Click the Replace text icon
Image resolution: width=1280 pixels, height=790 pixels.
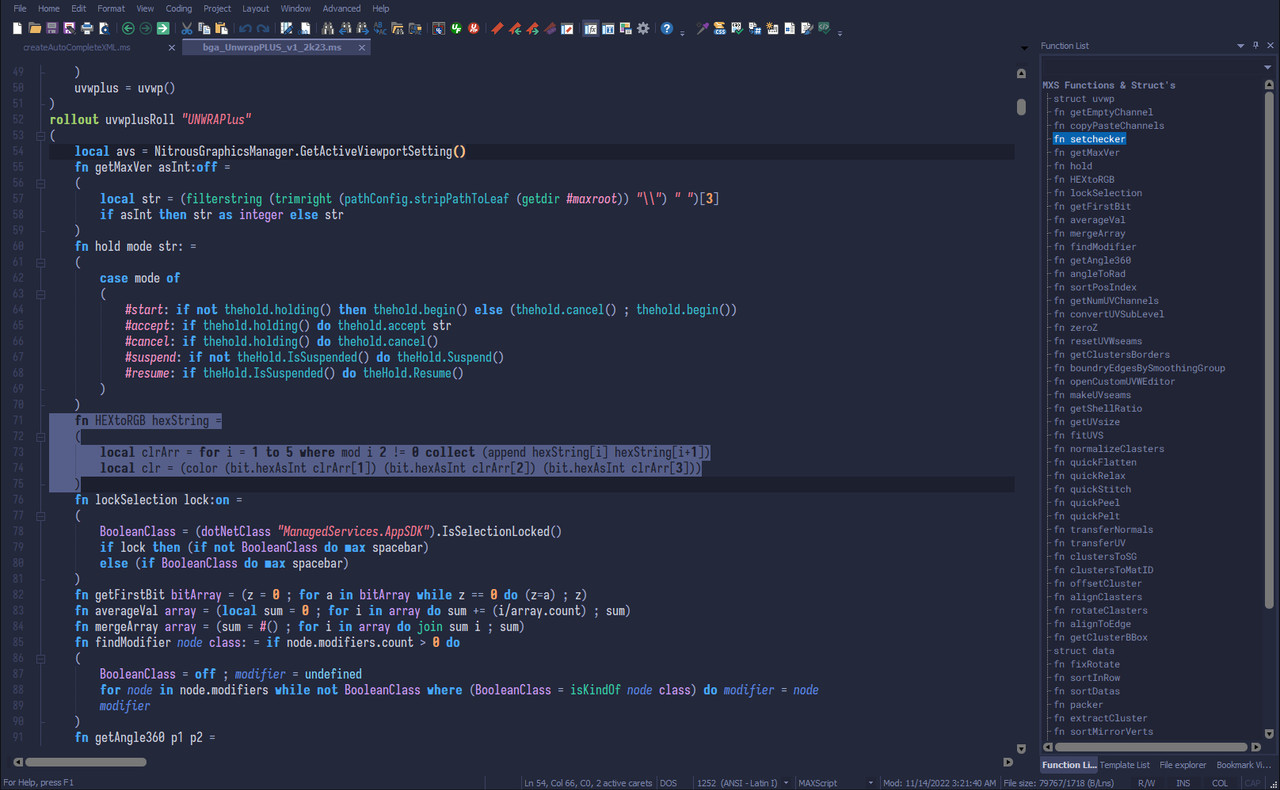[x=380, y=28]
